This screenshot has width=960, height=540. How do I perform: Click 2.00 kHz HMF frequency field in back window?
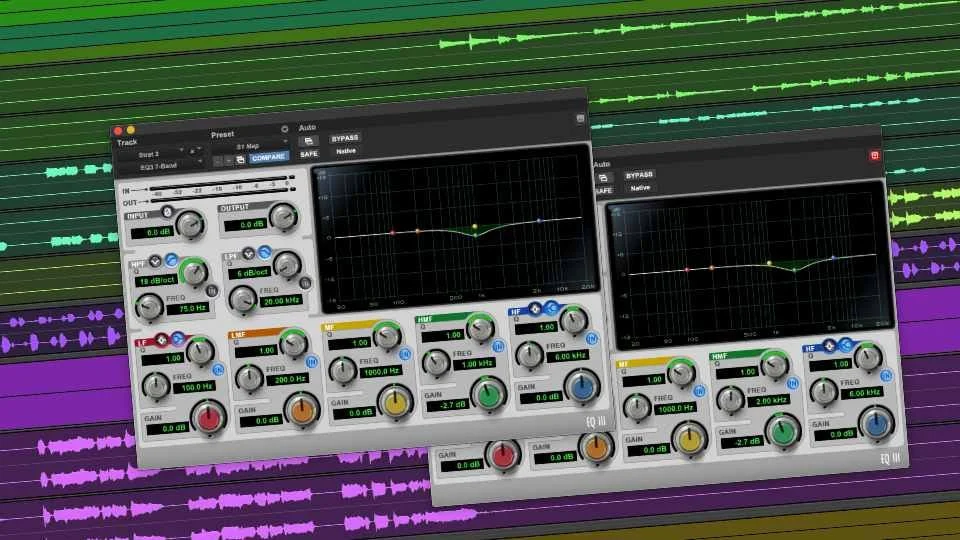pyautogui.click(x=769, y=400)
